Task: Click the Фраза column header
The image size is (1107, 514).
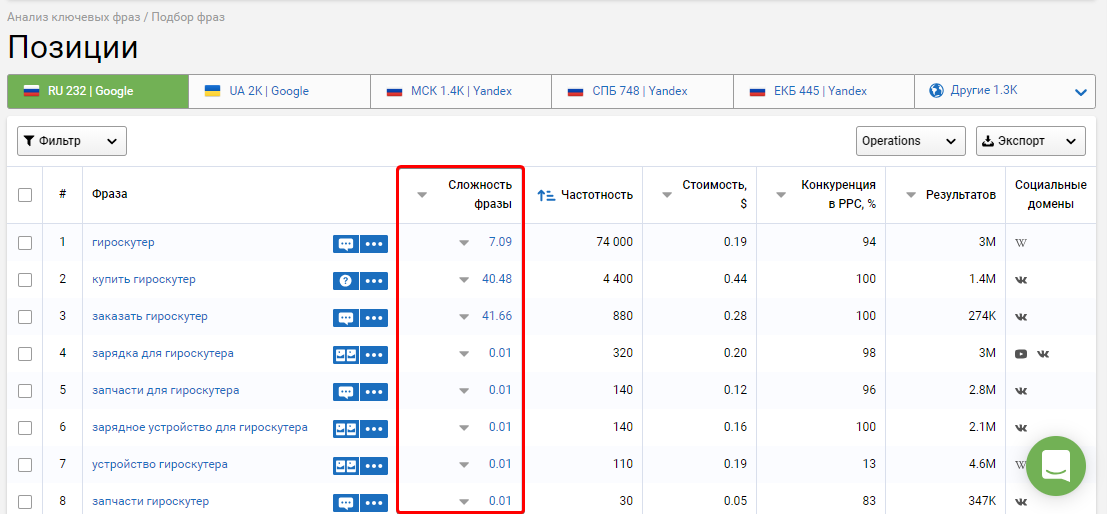Action: [109, 195]
